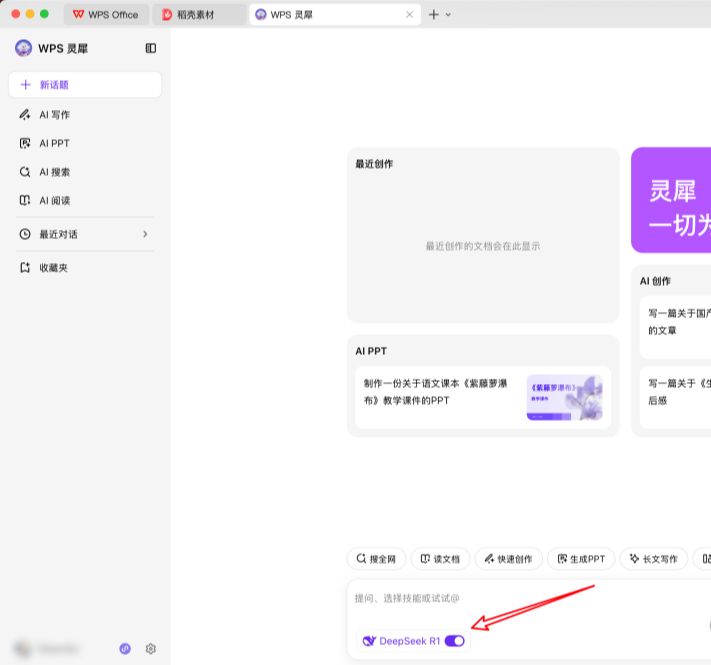711x665 pixels.
Task: Click the slide icon in 生成PPT
Action: click(x=562, y=558)
